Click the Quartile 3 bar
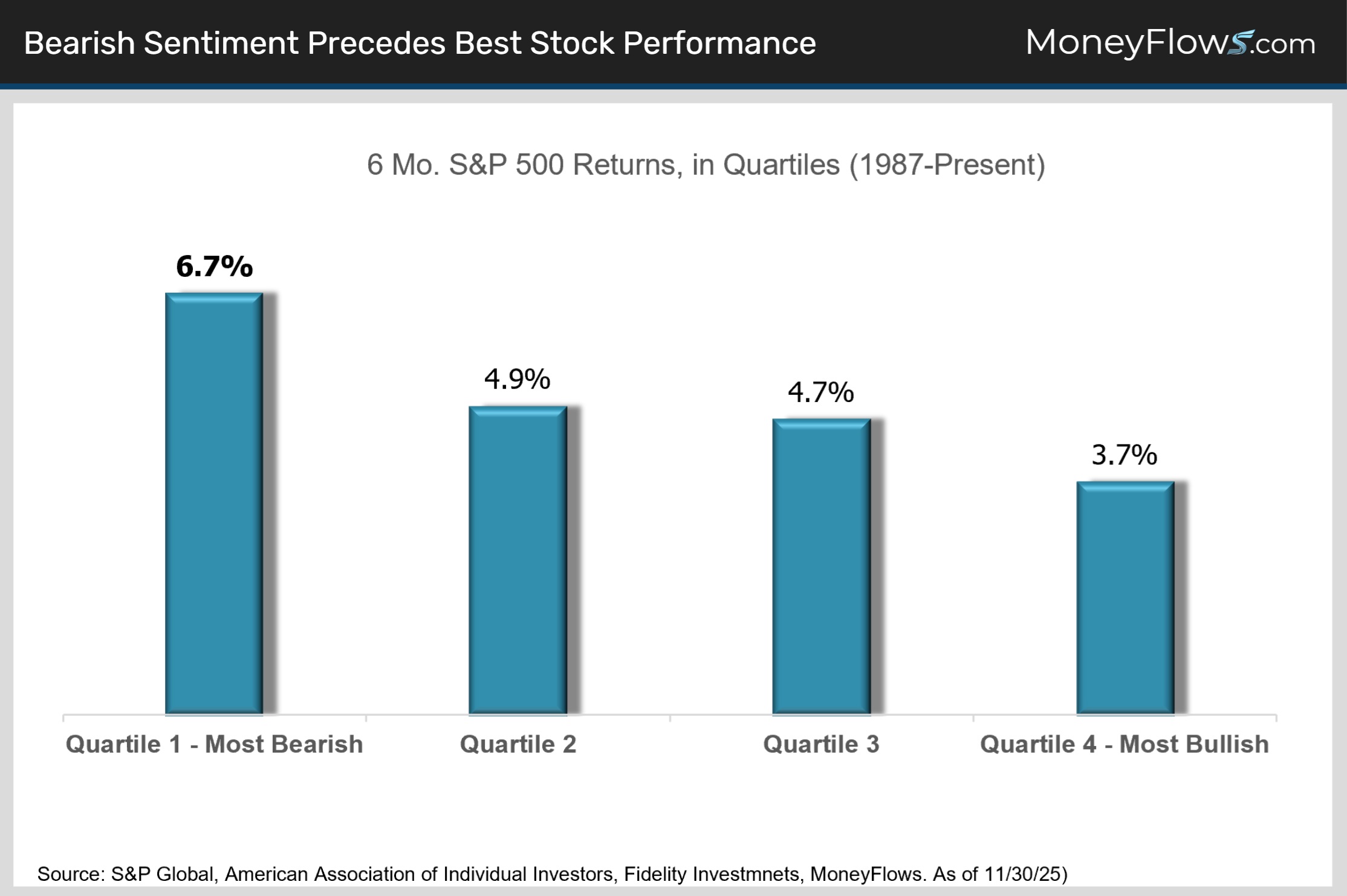Screen dimensions: 1347x896 point(821,566)
